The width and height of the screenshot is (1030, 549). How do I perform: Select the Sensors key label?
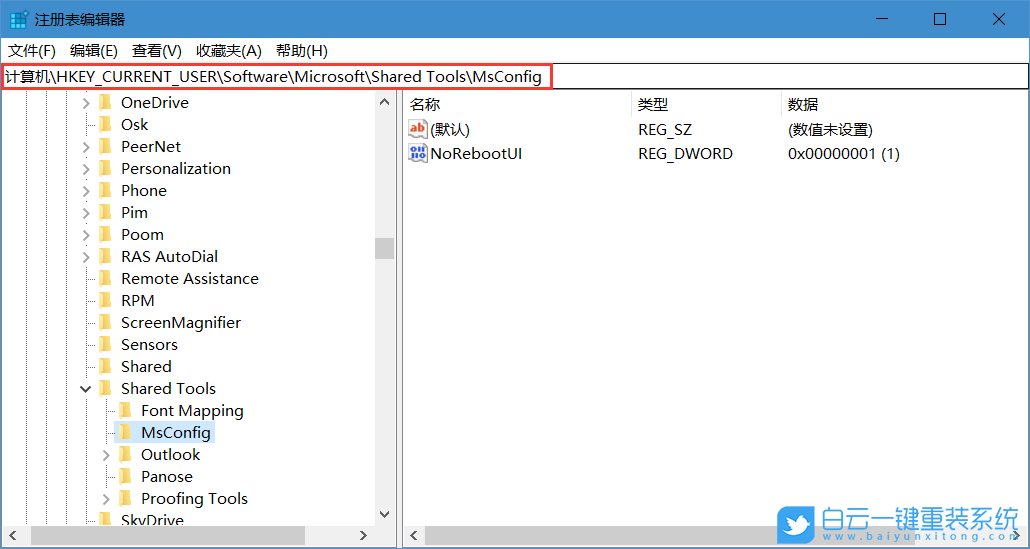149,345
